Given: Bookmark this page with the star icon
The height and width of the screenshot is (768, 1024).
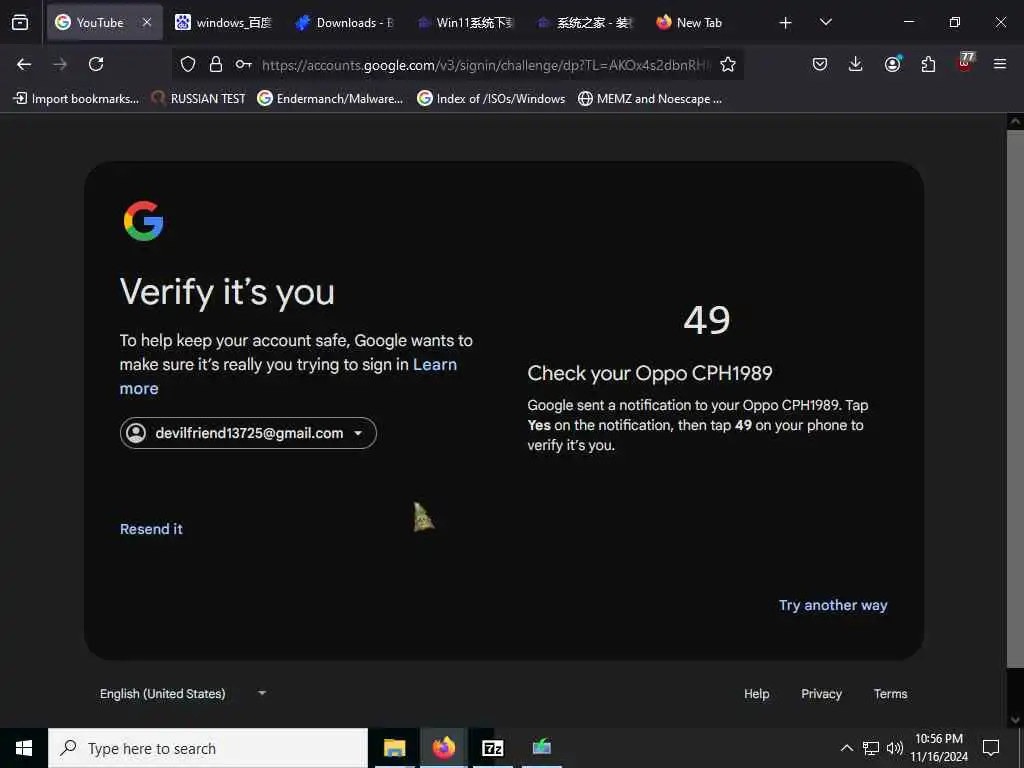Looking at the screenshot, I should pos(728,64).
